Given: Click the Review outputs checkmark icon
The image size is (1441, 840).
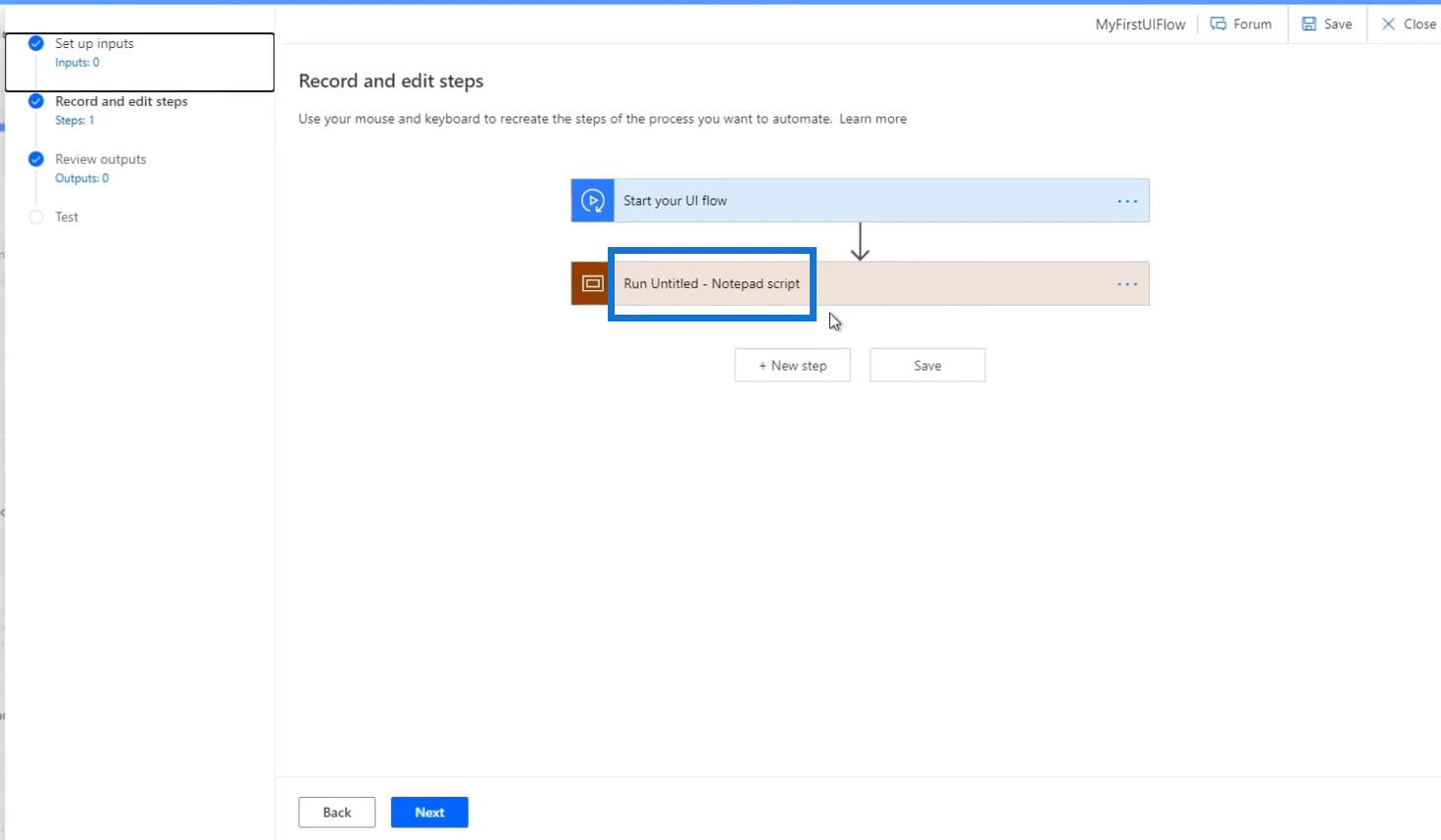Looking at the screenshot, I should pyautogui.click(x=36, y=159).
